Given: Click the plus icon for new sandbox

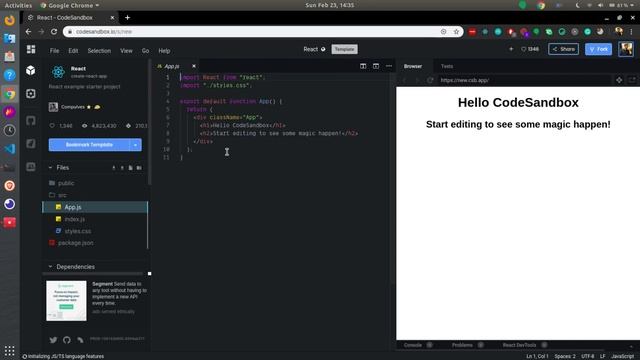Looking at the screenshot, I should point(511,49).
